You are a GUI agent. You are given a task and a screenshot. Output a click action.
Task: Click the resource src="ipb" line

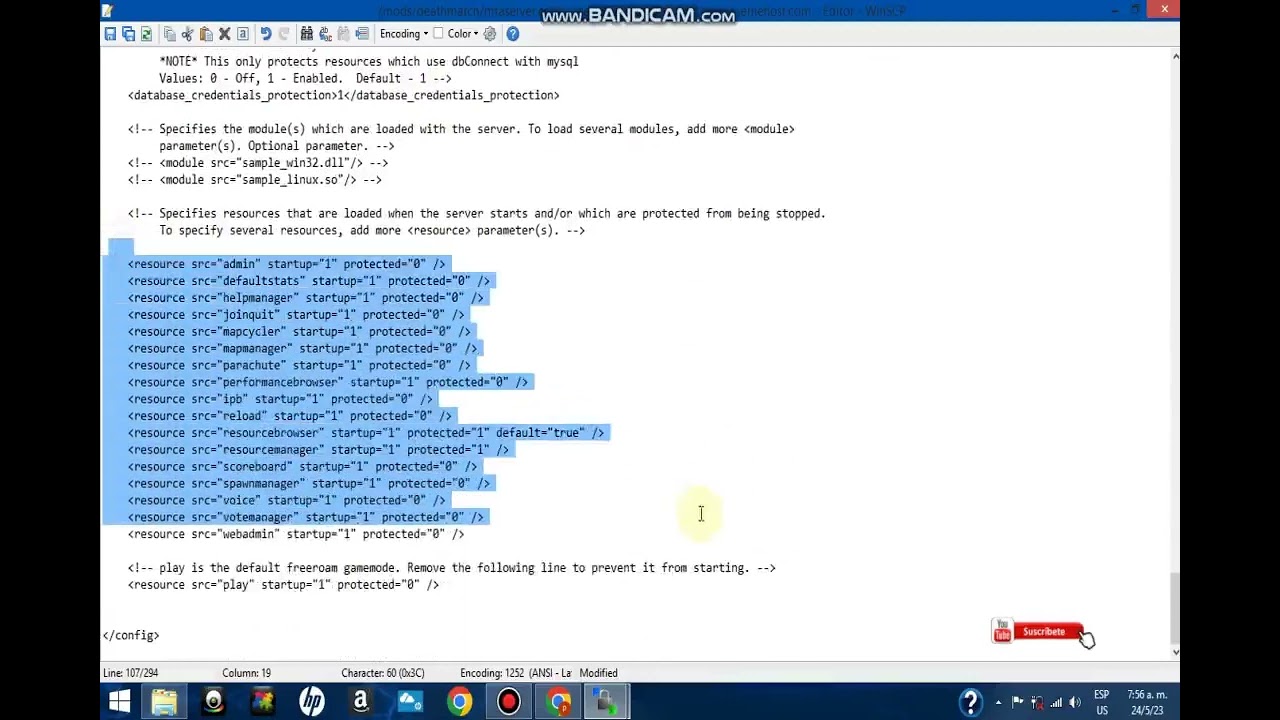(280, 399)
